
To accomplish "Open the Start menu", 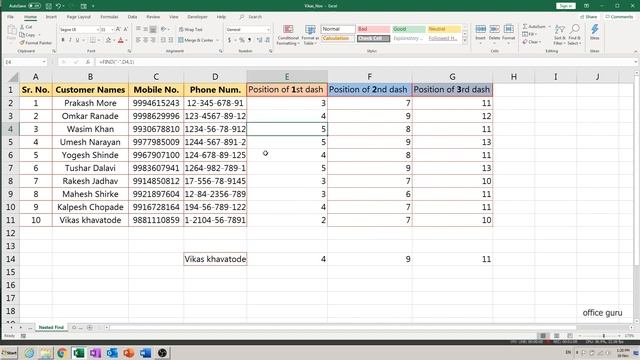I will point(9,353).
